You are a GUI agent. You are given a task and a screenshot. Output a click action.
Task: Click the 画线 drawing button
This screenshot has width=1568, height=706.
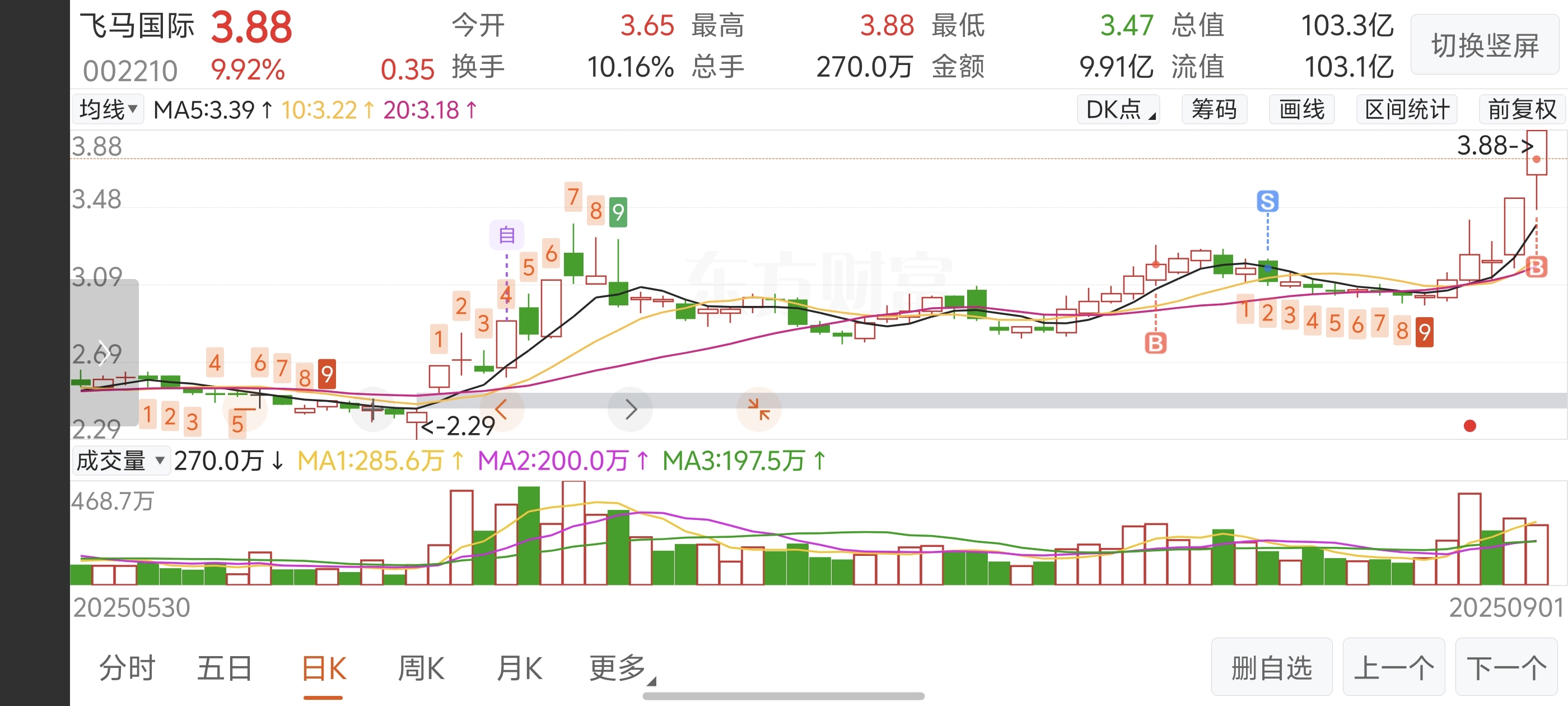click(1301, 110)
